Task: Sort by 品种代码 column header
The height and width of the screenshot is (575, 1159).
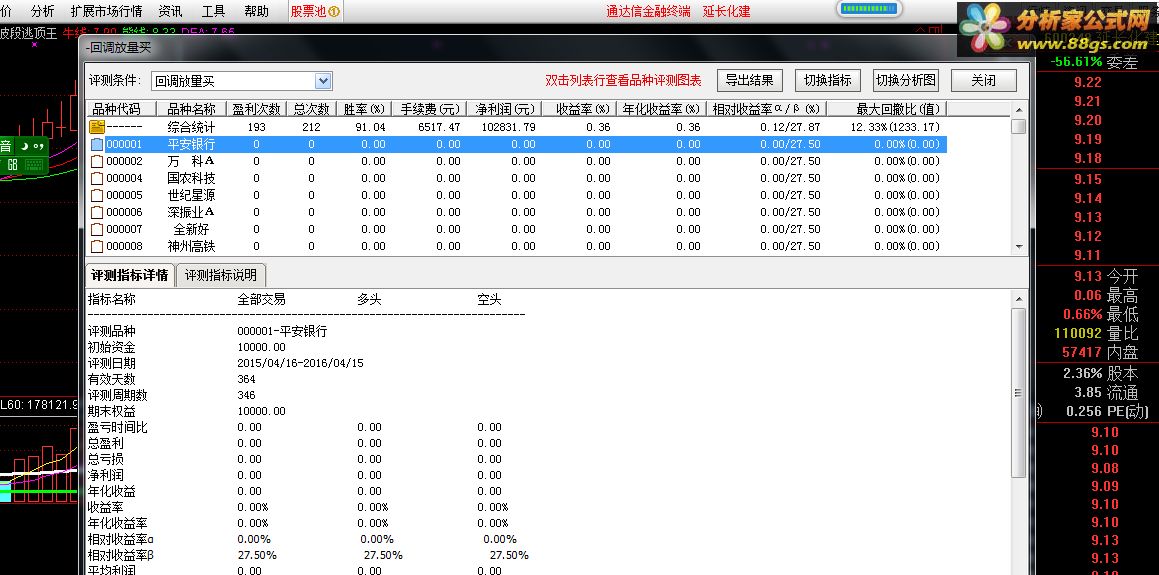Action: pyautogui.click(x=120, y=109)
